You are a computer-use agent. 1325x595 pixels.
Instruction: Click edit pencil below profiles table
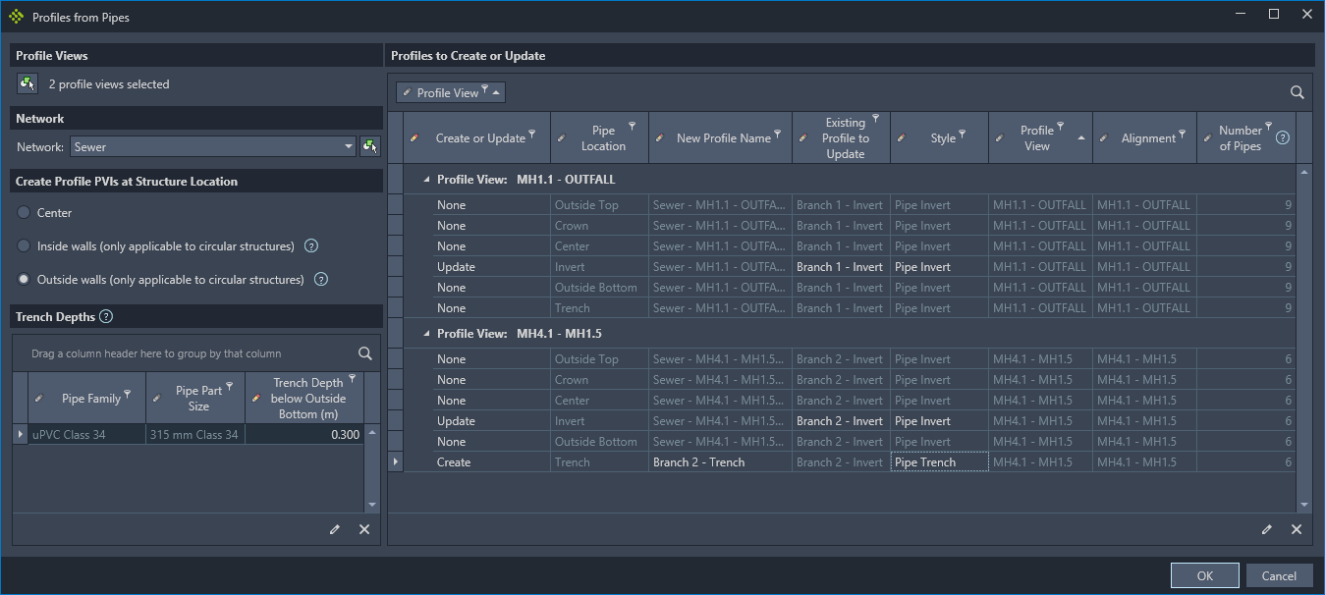point(1267,529)
